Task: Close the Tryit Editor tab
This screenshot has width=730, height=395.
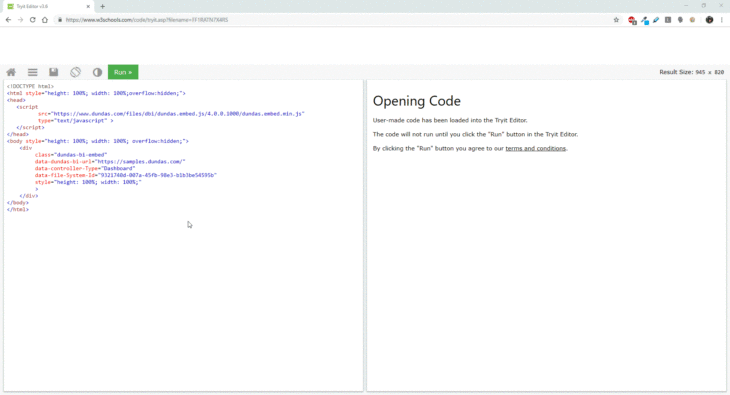Action: coord(88,7)
